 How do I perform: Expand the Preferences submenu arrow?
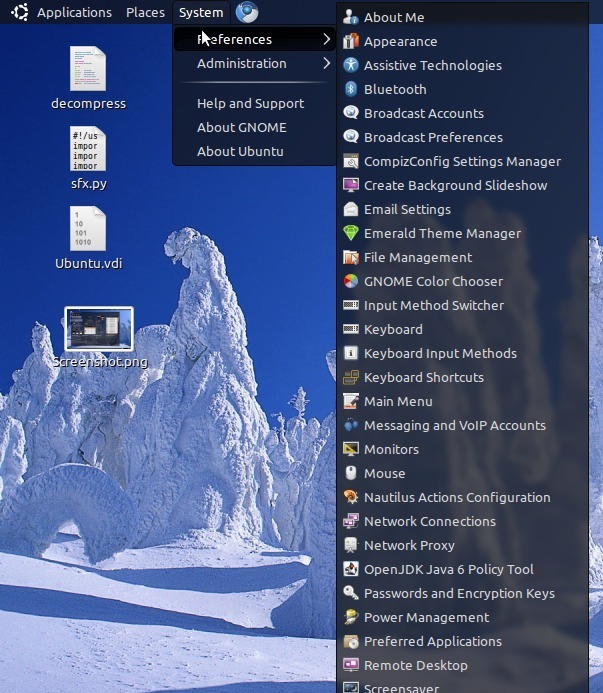click(x=326, y=39)
